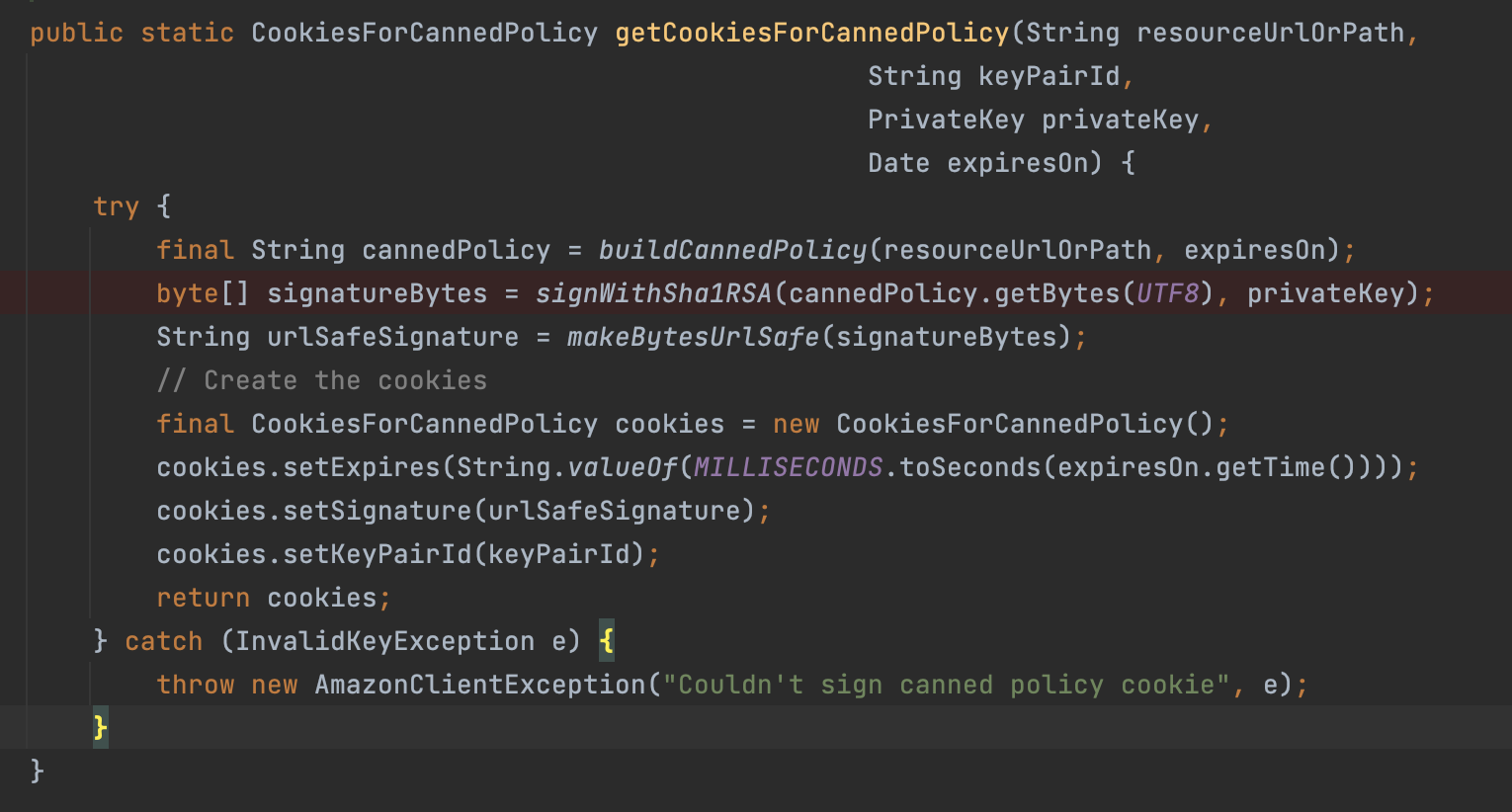The height and width of the screenshot is (812, 1512).
Task: Click the 'new' keyword before CookiesForCannedPolicy()
Action: point(797,424)
